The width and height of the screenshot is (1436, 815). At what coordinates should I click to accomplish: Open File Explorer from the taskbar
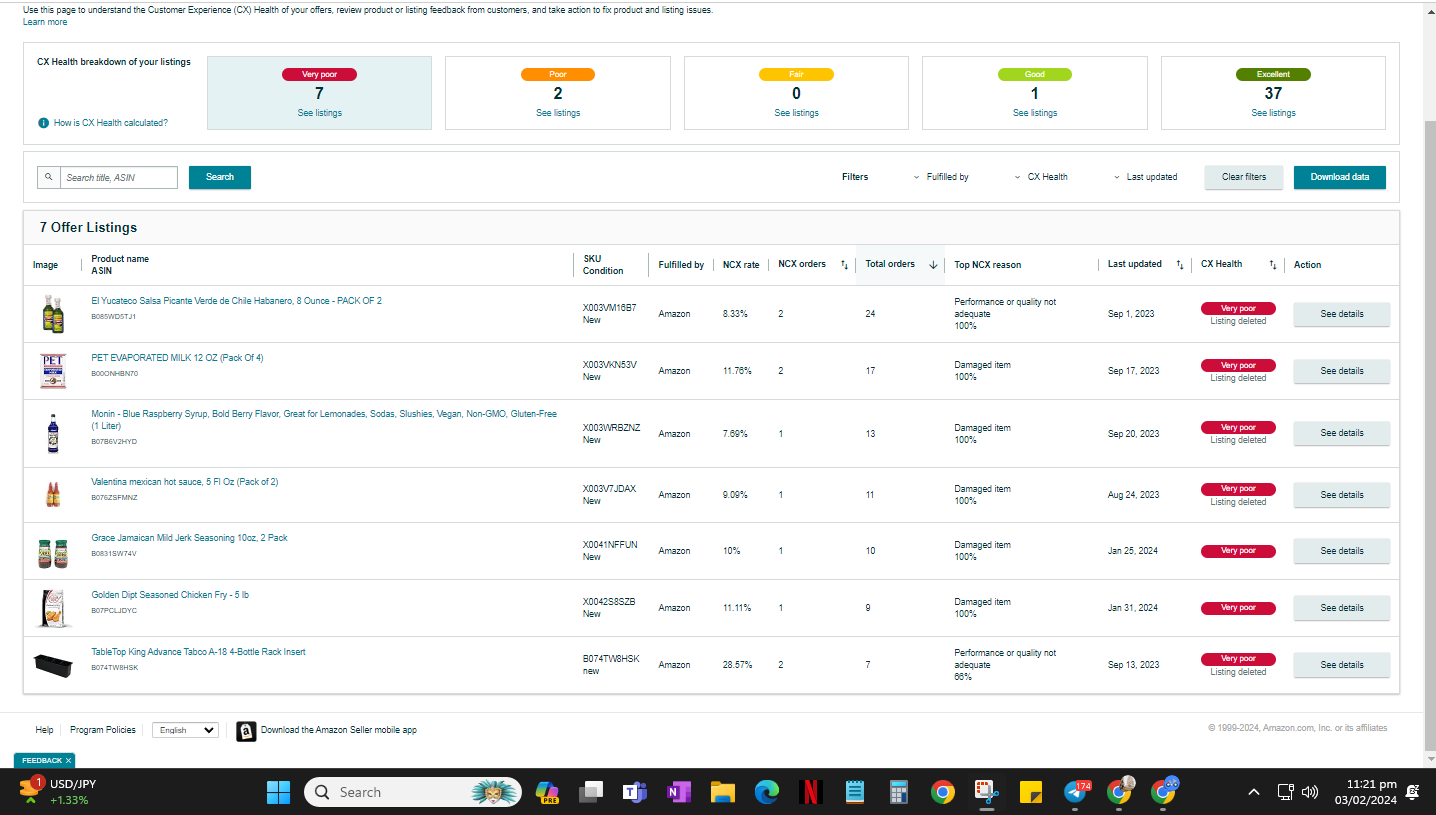click(x=723, y=792)
